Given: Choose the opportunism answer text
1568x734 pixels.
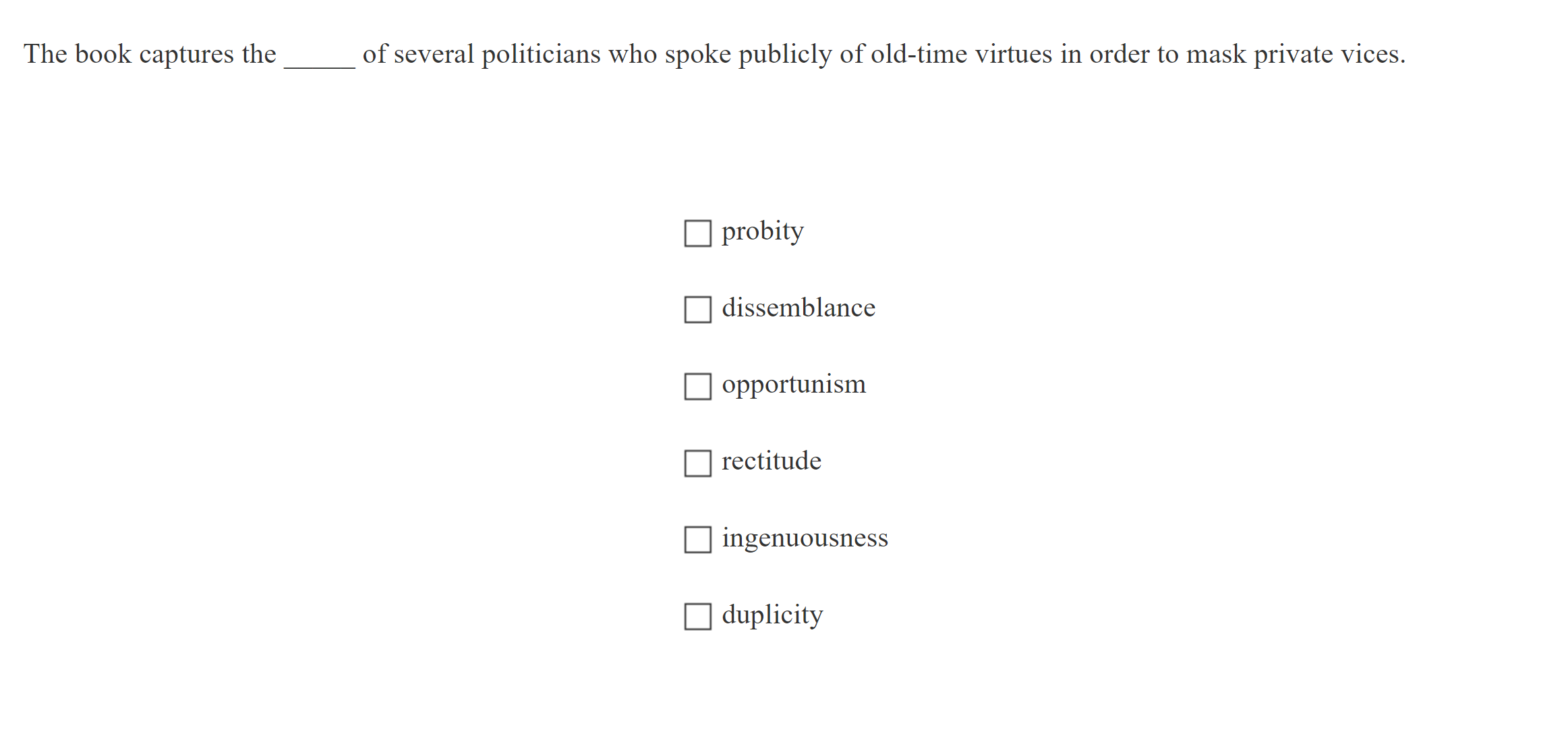Looking at the screenshot, I should [x=793, y=385].
